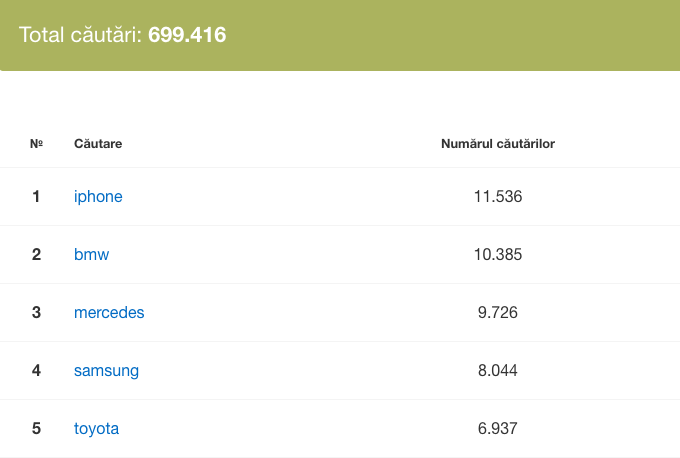Select the samsung search link

point(106,370)
